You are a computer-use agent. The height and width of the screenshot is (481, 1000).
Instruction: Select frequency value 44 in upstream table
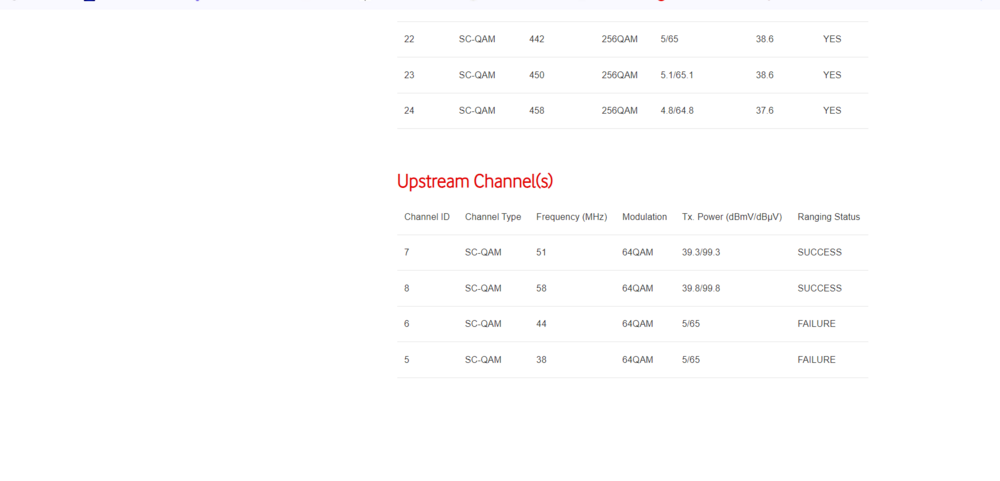[x=541, y=324]
